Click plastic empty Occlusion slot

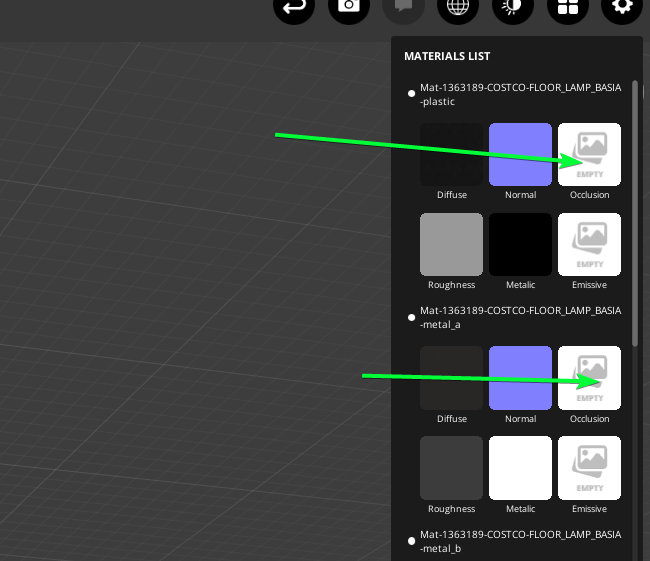tap(589, 154)
